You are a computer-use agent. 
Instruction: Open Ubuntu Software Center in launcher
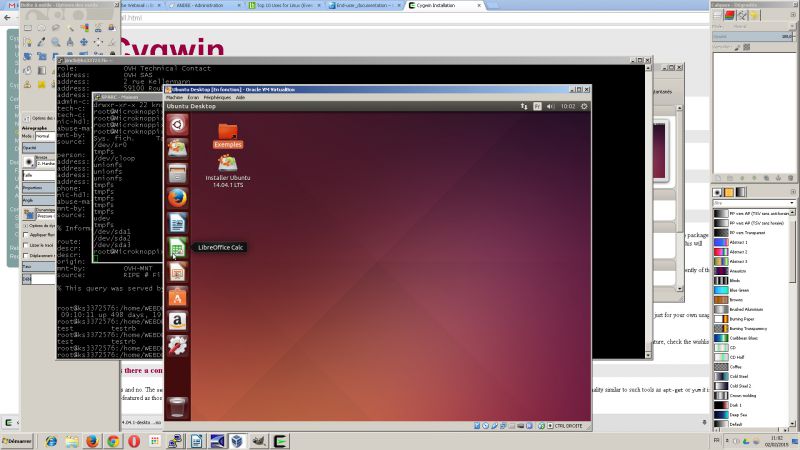click(x=178, y=297)
